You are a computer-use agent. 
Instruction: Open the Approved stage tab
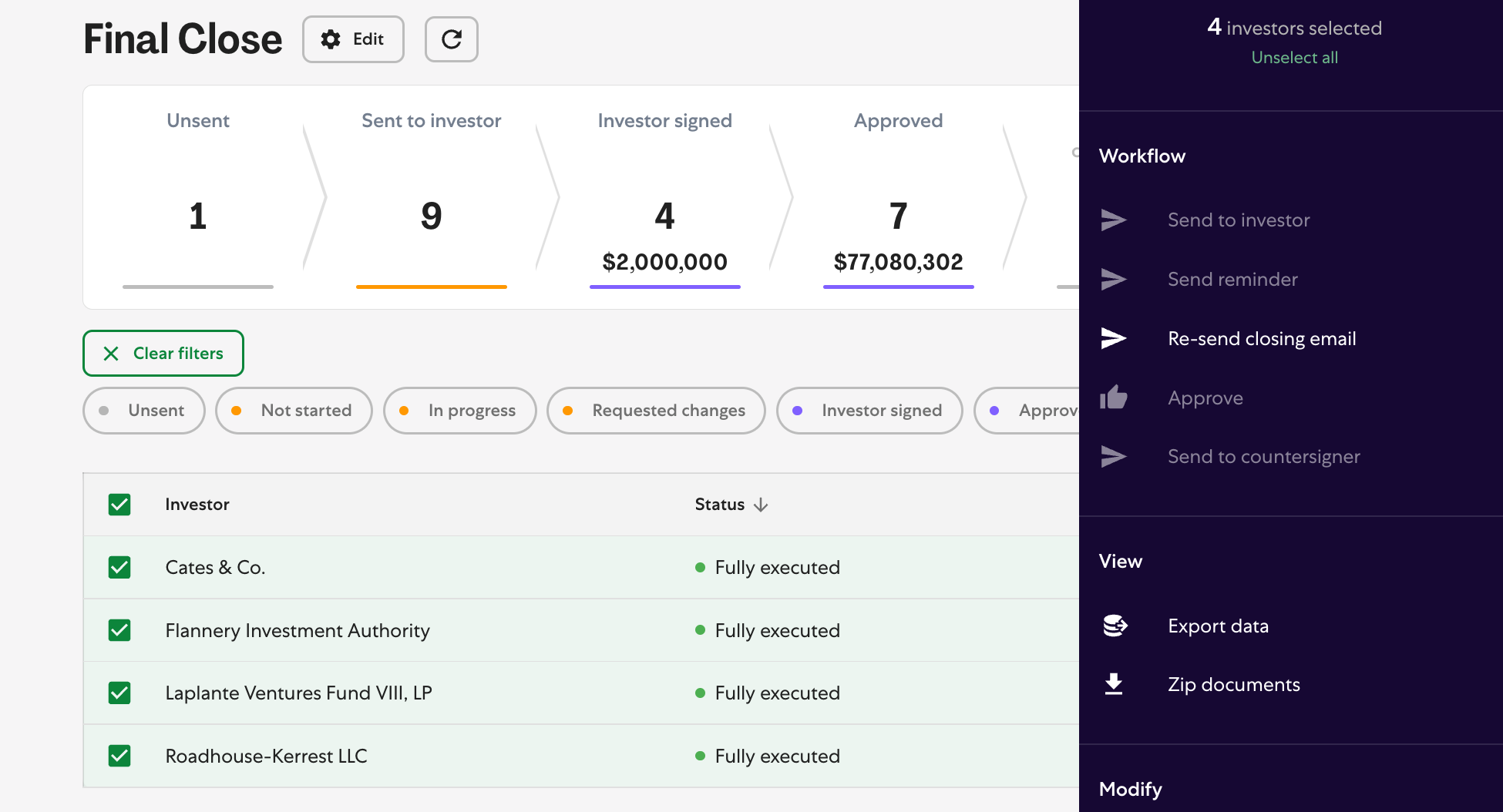click(x=898, y=200)
